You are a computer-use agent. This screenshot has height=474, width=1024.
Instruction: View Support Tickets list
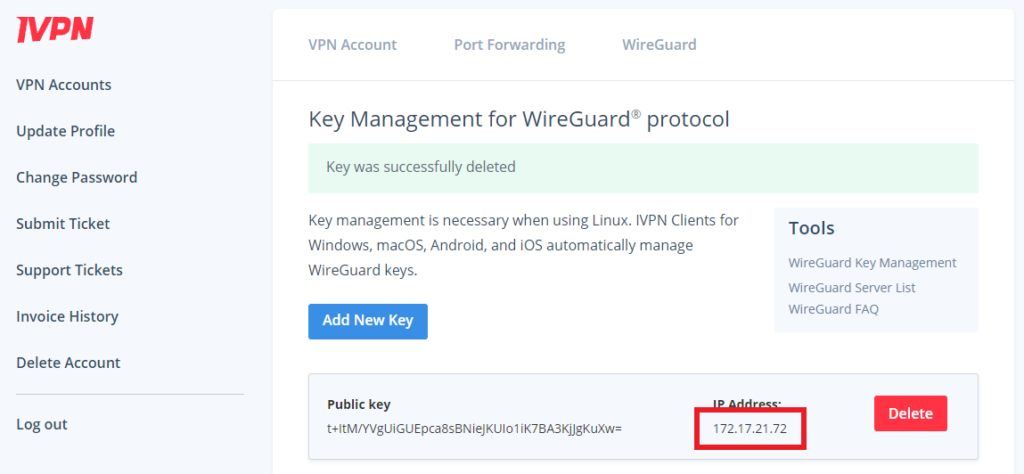(69, 270)
